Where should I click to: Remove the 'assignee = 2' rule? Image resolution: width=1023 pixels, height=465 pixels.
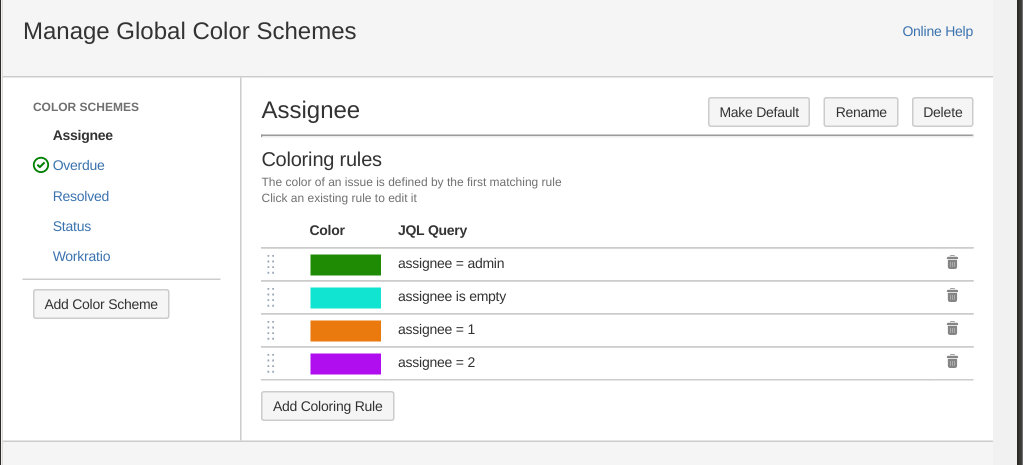pyautogui.click(x=952, y=362)
